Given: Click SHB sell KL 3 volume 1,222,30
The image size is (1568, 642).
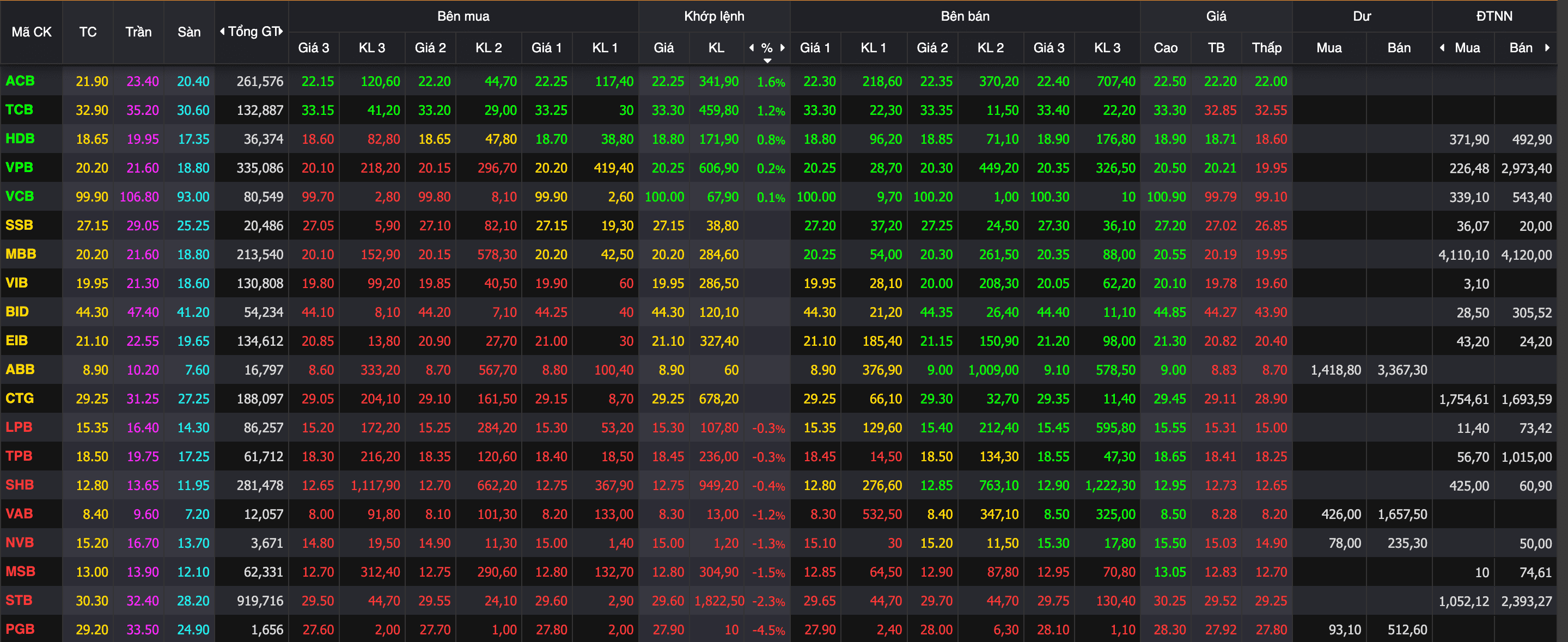Looking at the screenshot, I should pyautogui.click(x=1111, y=486).
